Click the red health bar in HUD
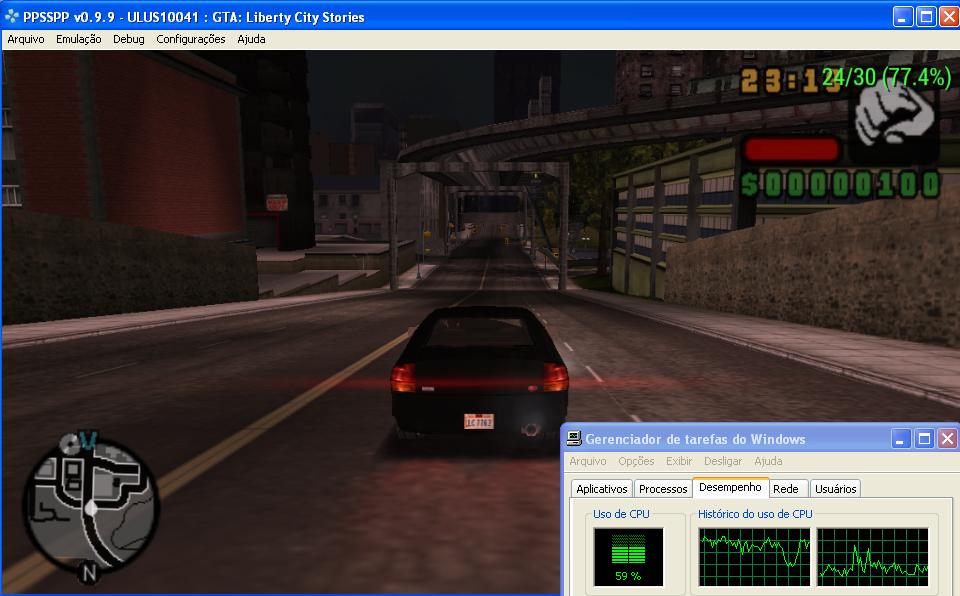960x596 pixels. coord(791,149)
